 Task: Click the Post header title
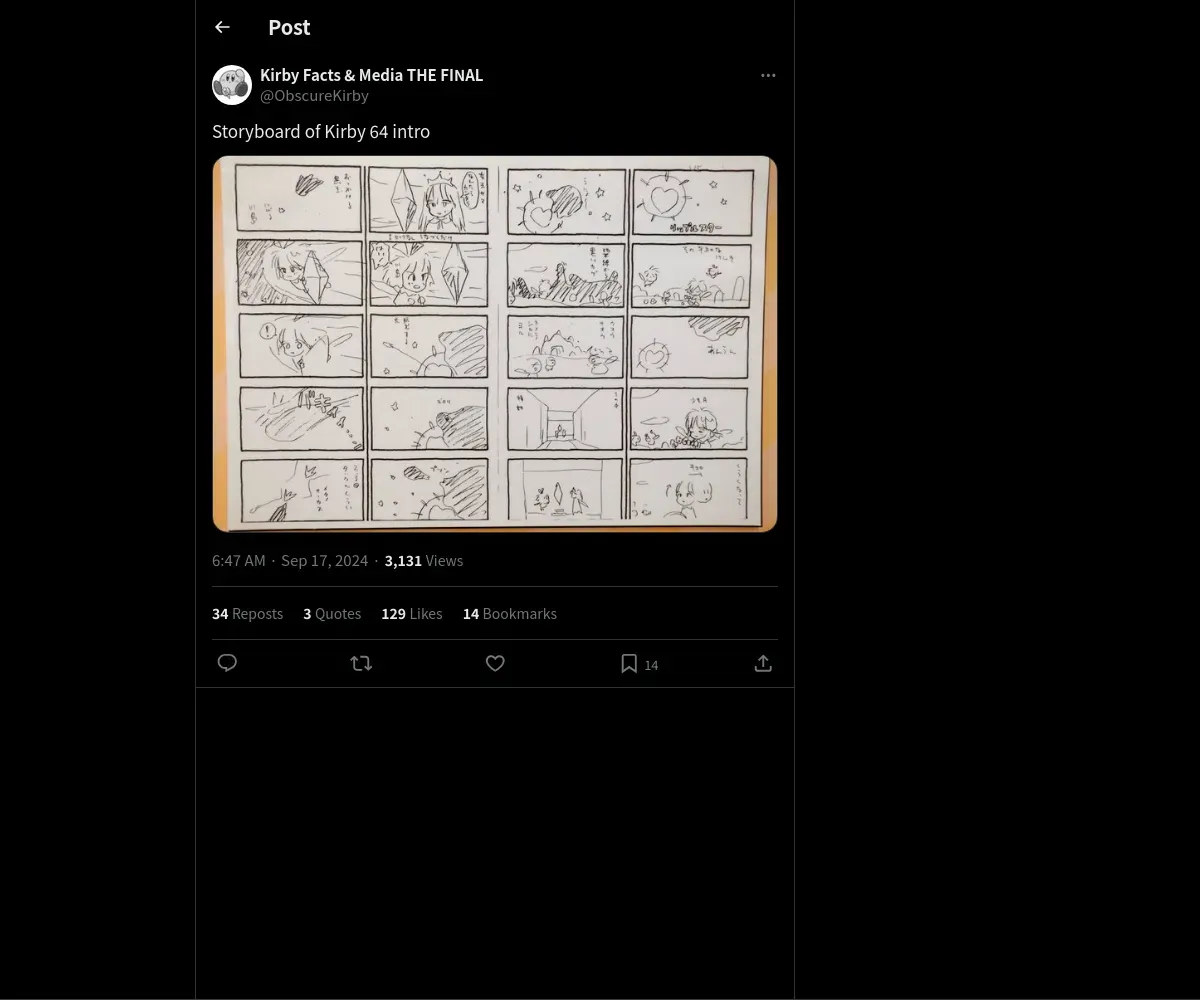tap(289, 27)
